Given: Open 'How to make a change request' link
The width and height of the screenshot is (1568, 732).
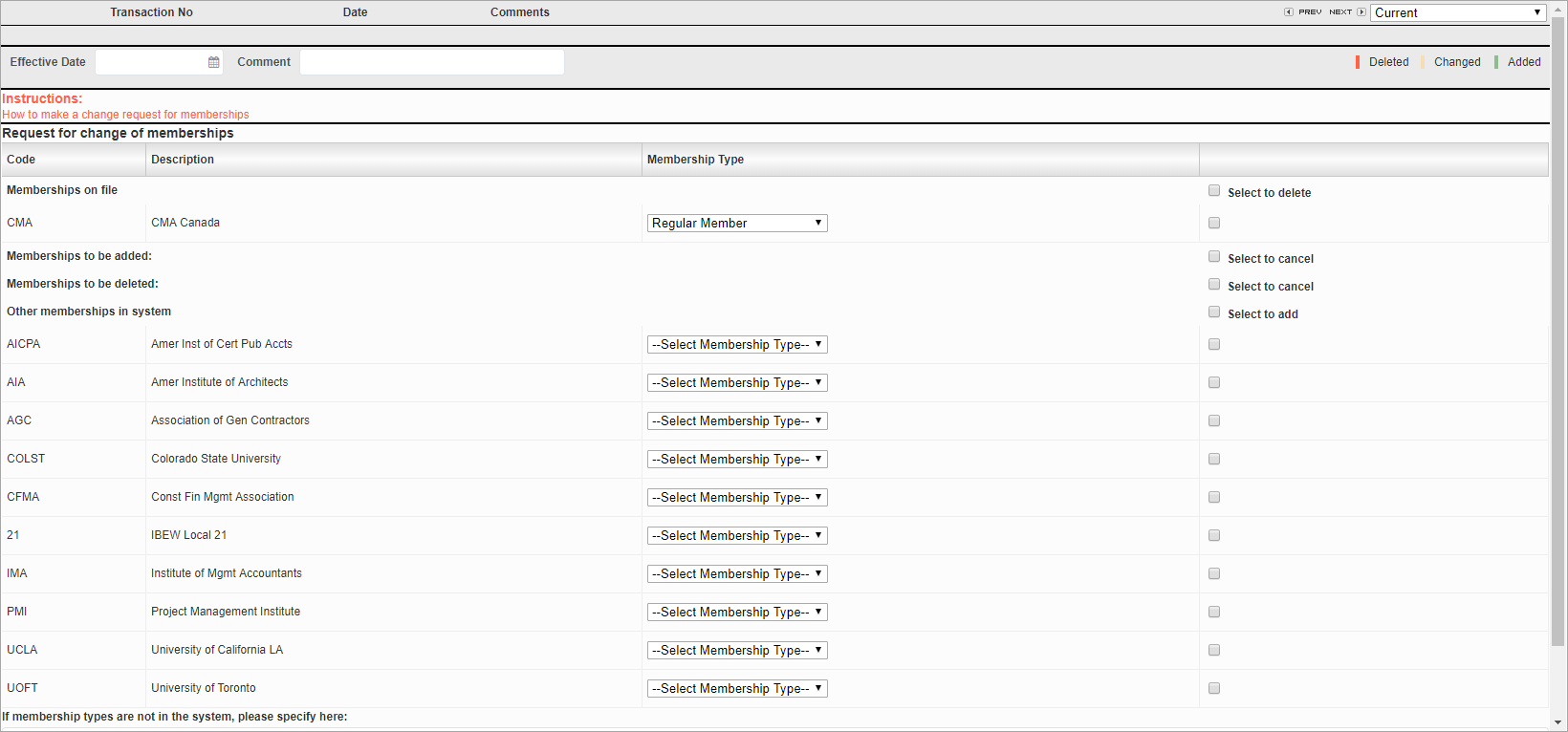Looking at the screenshot, I should (x=125, y=115).
